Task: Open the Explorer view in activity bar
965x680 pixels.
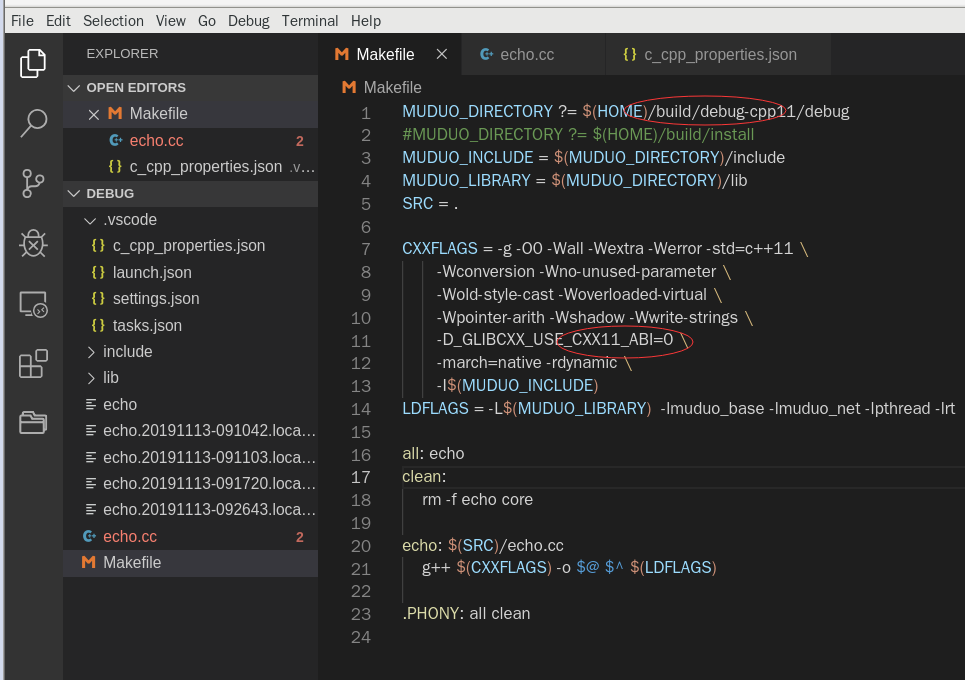Action: click(x=33, y=63)
